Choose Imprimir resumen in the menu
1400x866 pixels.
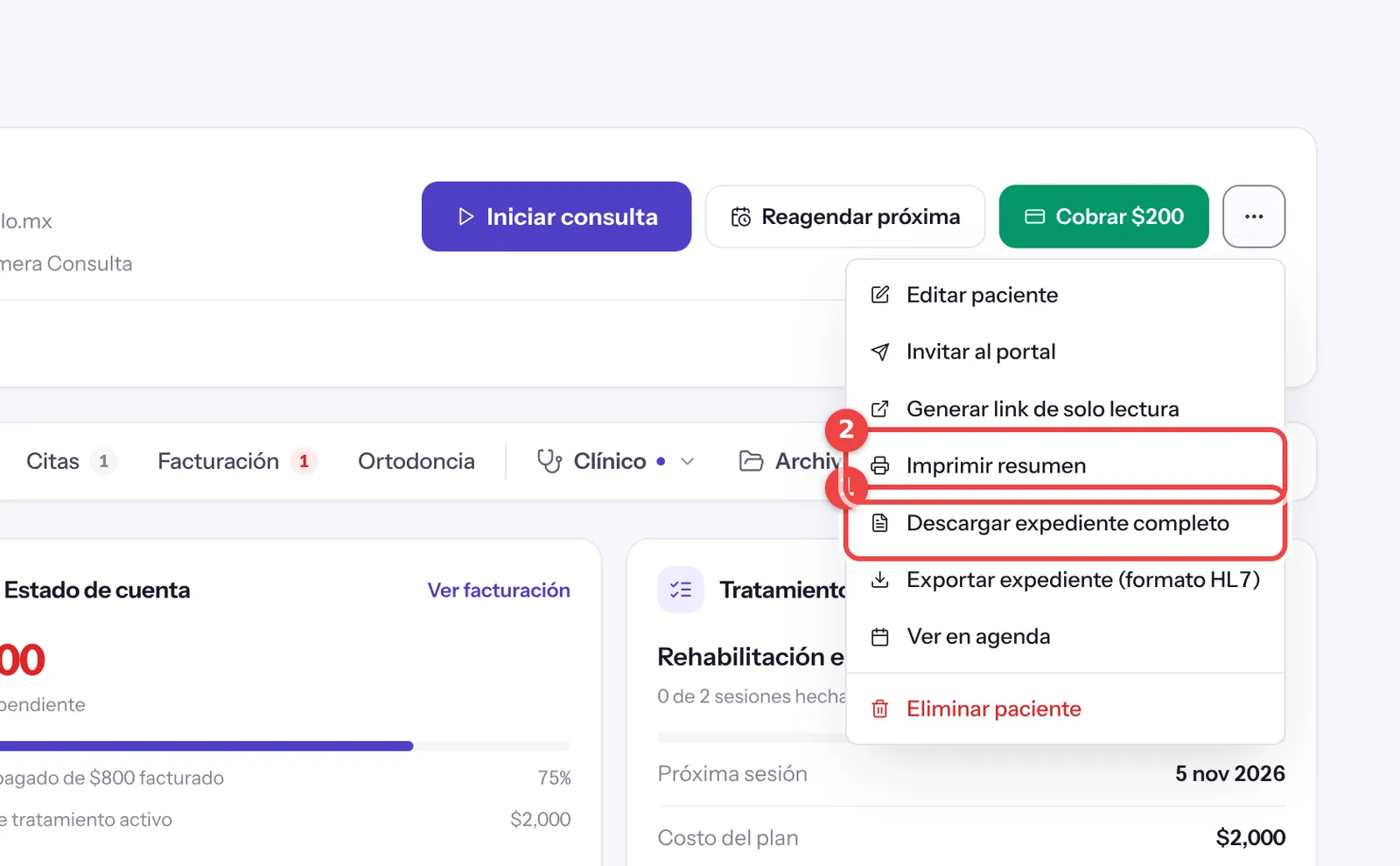pyautogui.click(x=1065, y=465)
